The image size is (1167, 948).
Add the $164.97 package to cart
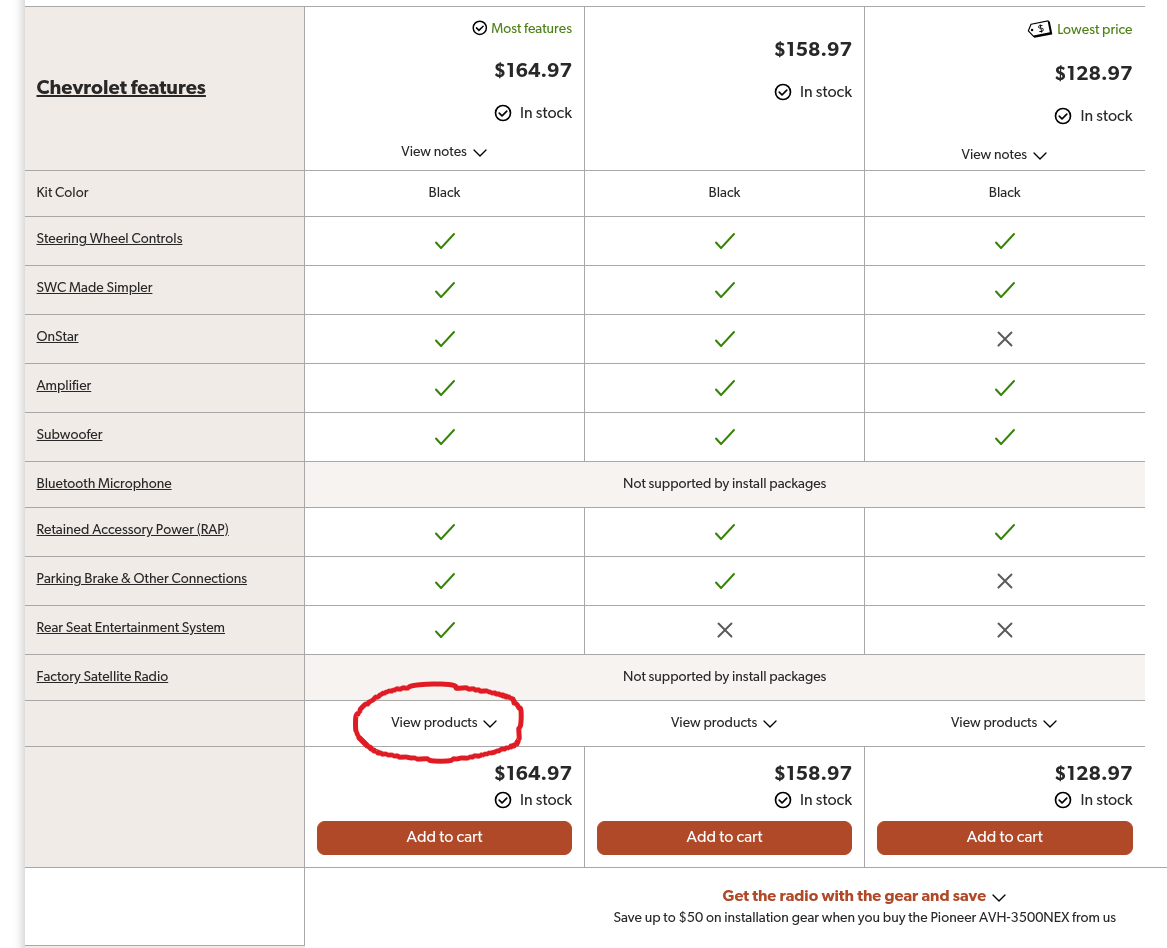click(x=444, y=837)
